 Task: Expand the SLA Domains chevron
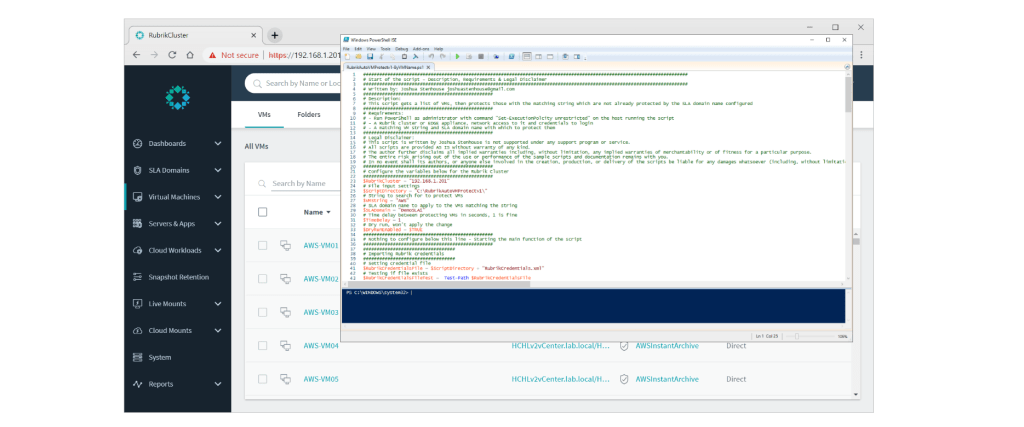[218, 170]
